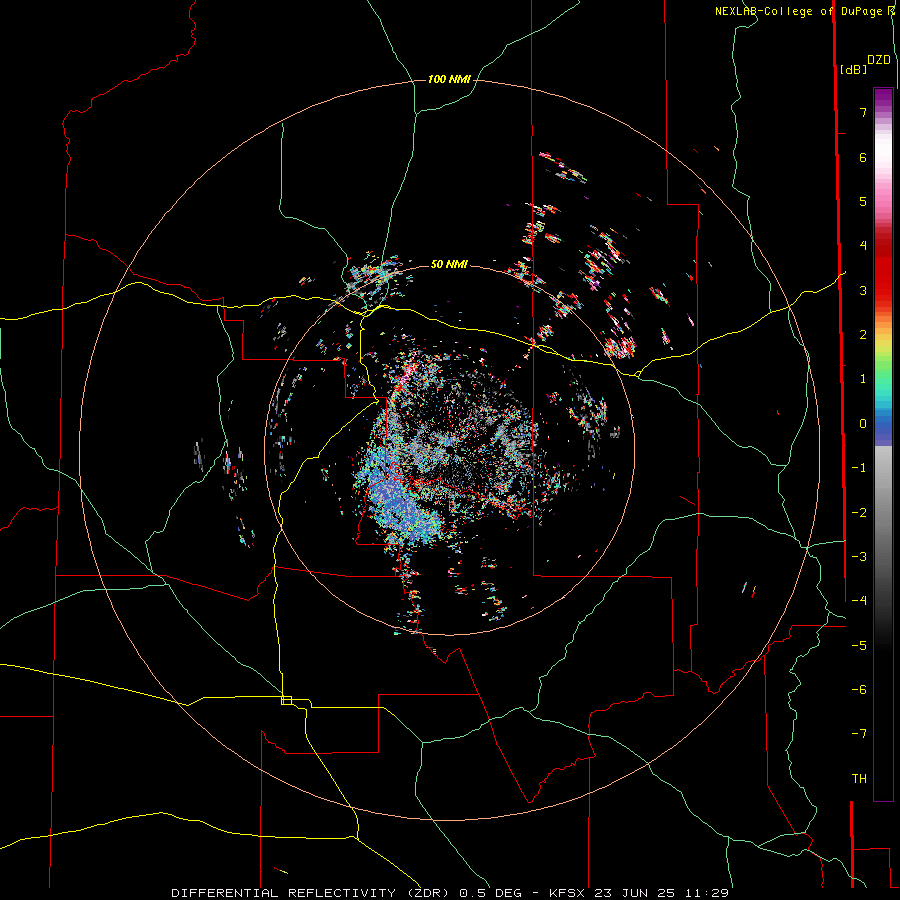Click the DZD product label above the scale
The height and width of the screenshot is (900, 900).
click(x=879, y=60)
